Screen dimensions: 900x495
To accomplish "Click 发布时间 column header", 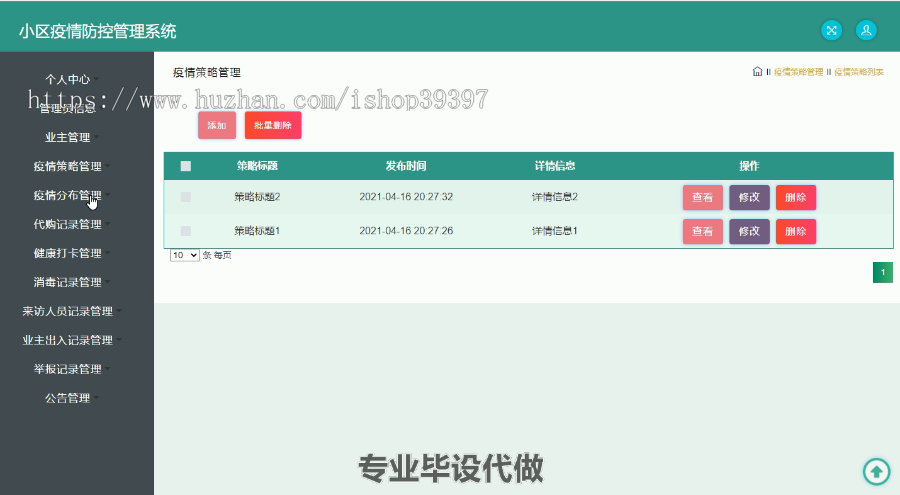I will point(406,166).
